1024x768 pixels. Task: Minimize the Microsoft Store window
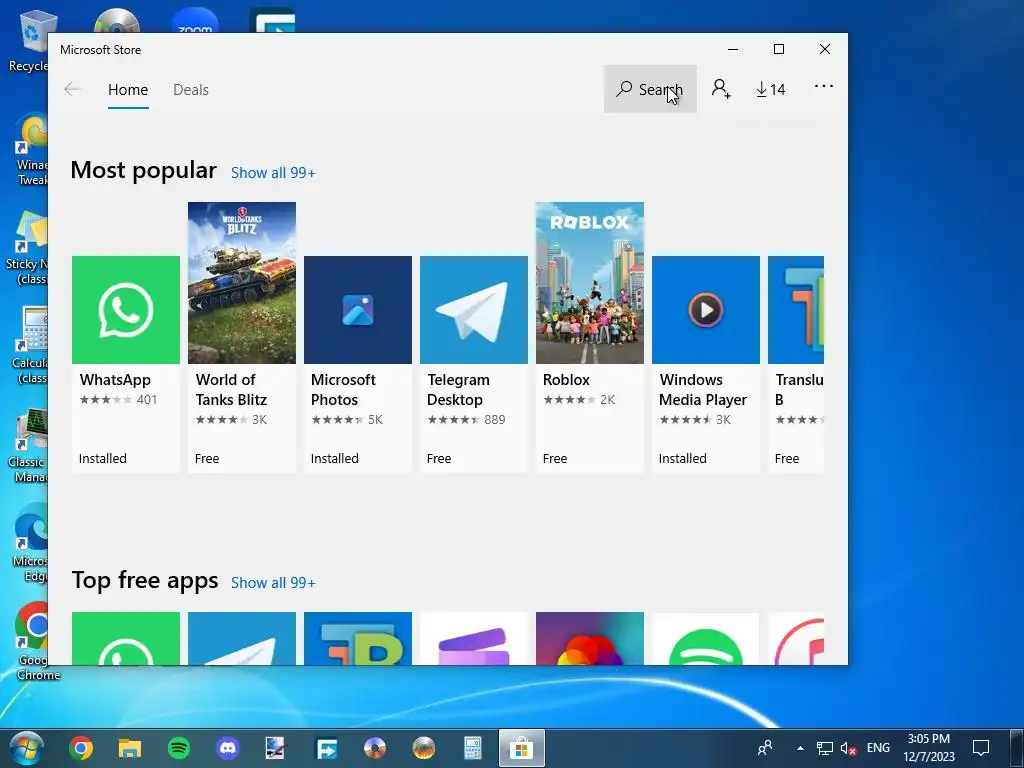coord(733,49)
